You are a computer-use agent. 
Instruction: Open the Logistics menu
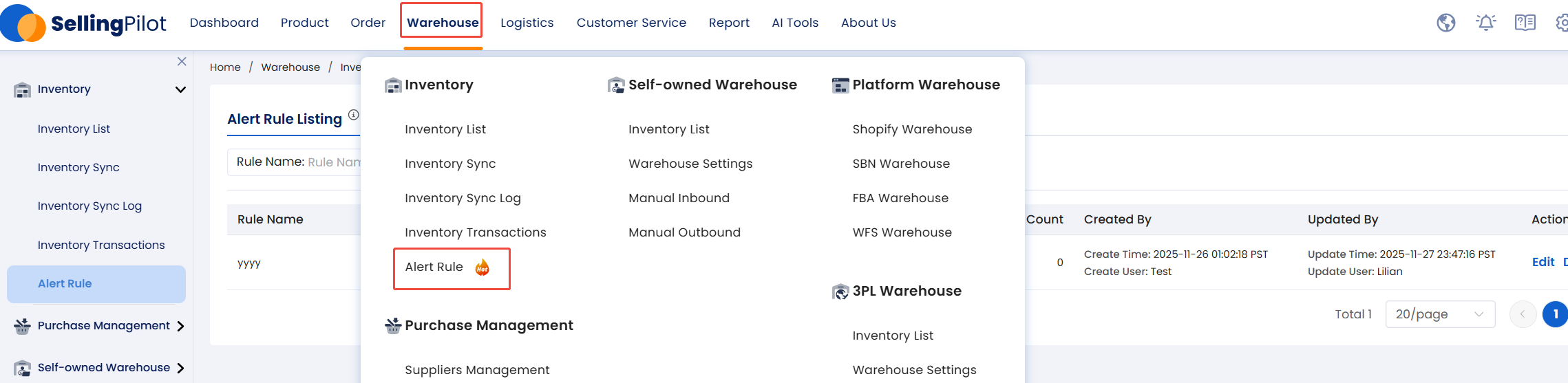click(527, 23)
